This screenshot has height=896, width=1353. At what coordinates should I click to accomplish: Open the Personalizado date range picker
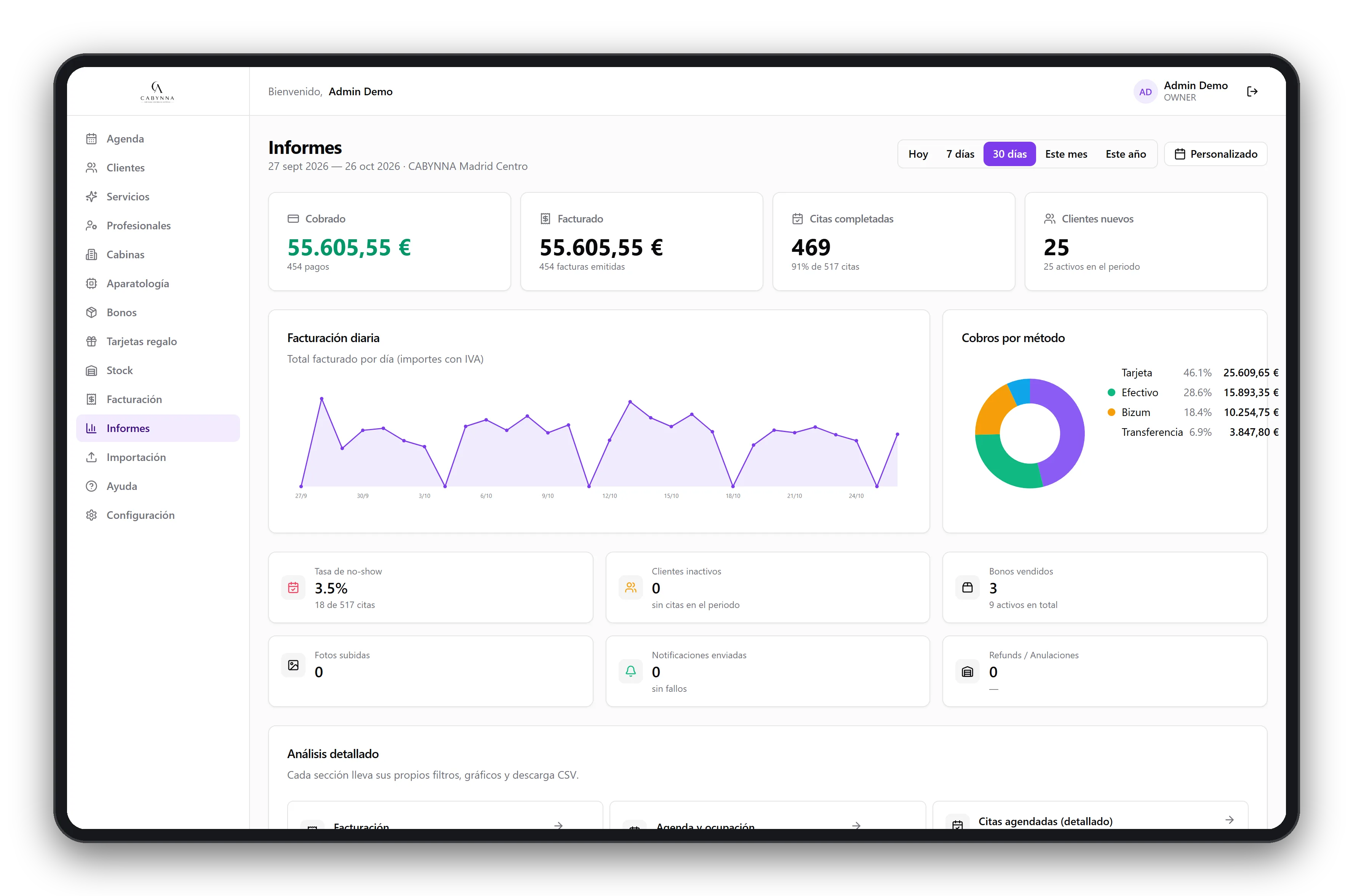pos(1215,154)
